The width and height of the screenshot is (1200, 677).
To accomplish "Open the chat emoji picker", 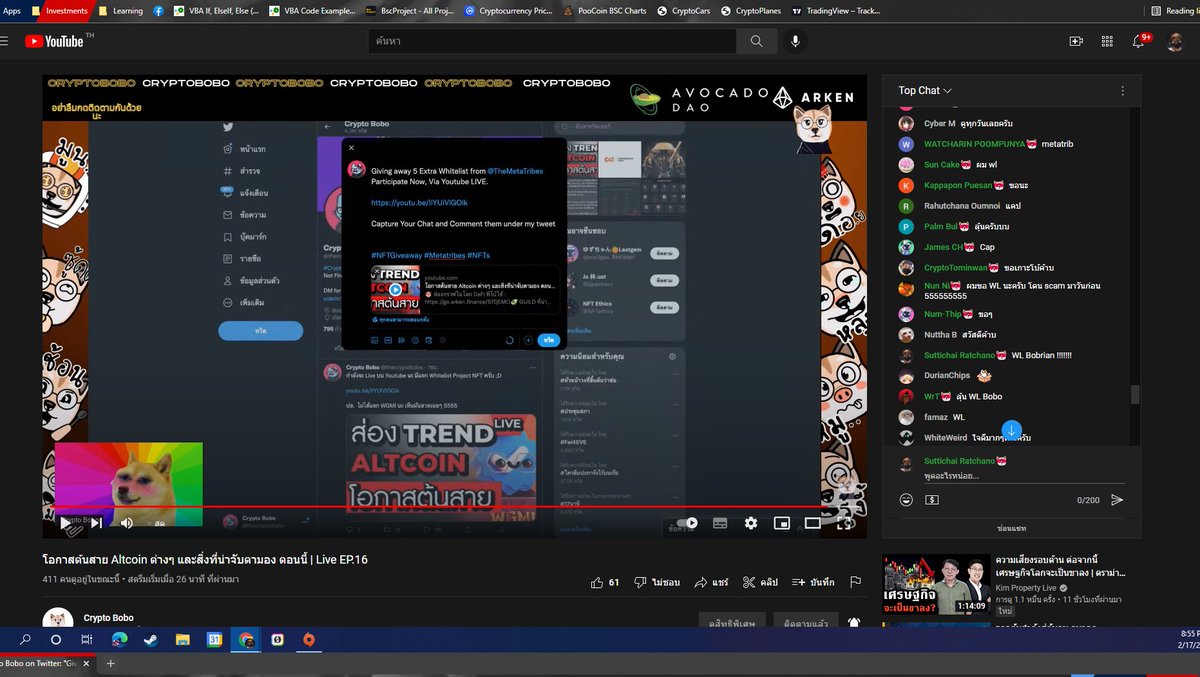I will pyautogui.click(x=906, y=500).
